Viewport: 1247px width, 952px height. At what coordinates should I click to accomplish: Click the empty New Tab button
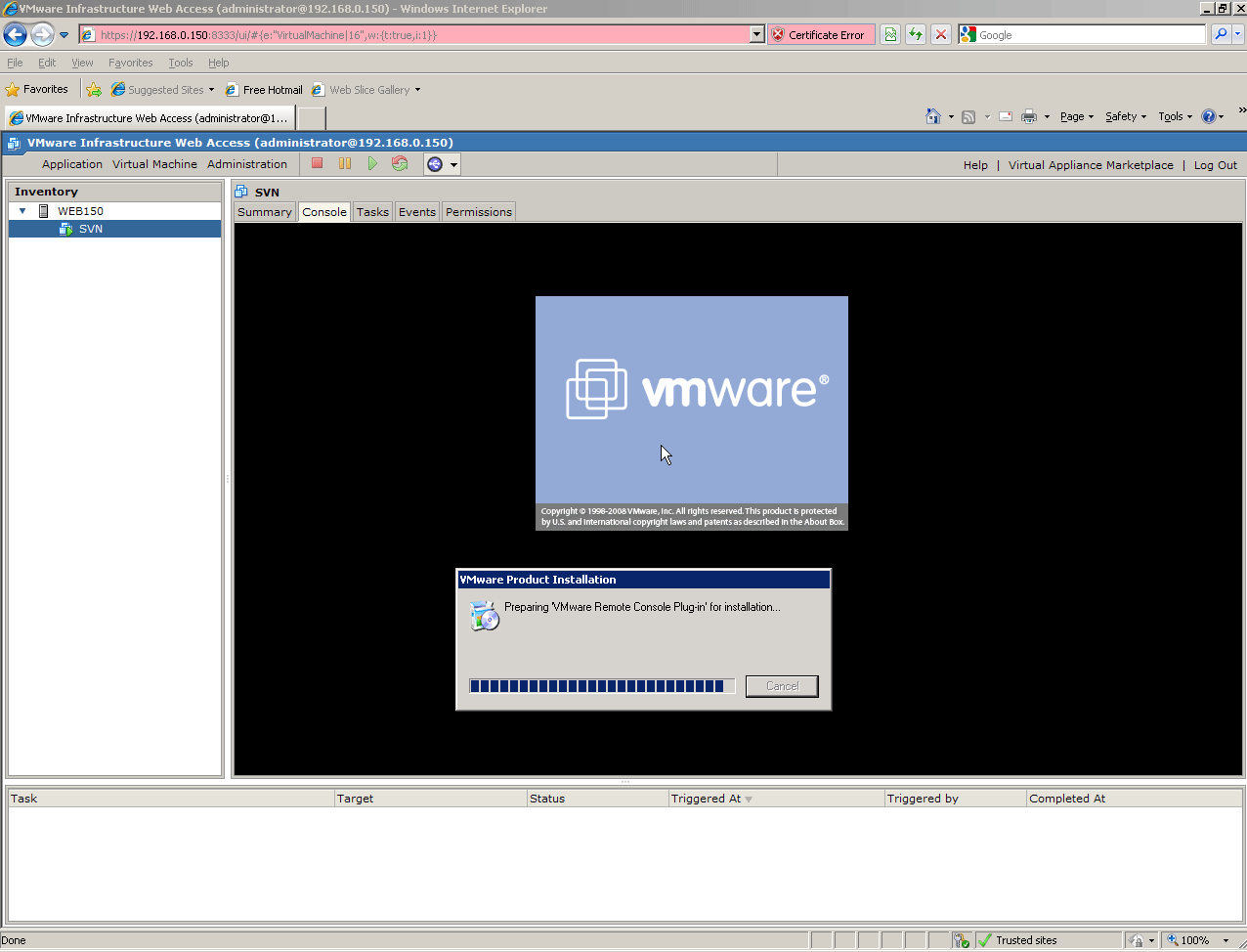pos(311,118)
